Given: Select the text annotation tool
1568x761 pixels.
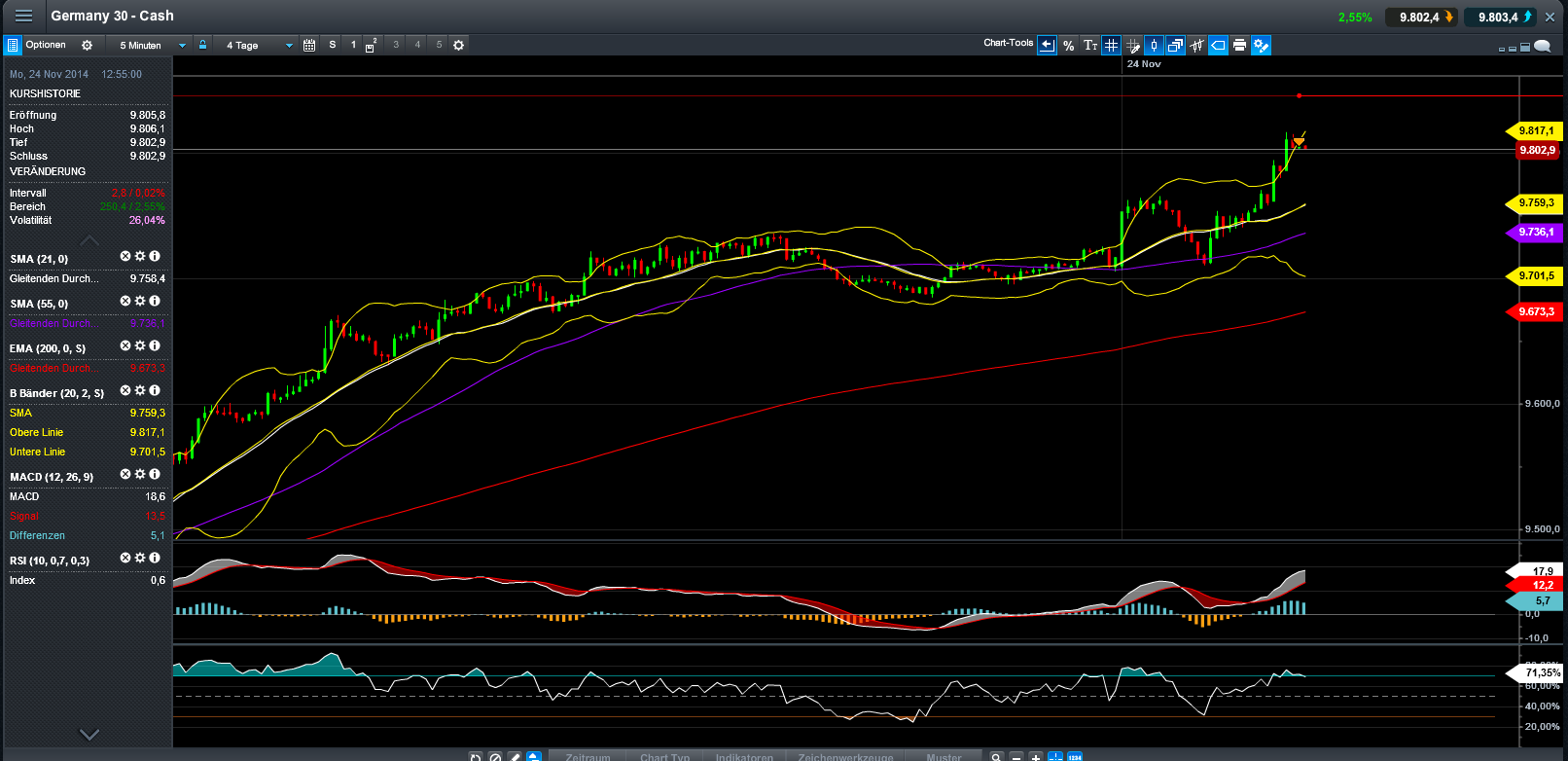Looking at the screenshot, I should (1090, 45).
